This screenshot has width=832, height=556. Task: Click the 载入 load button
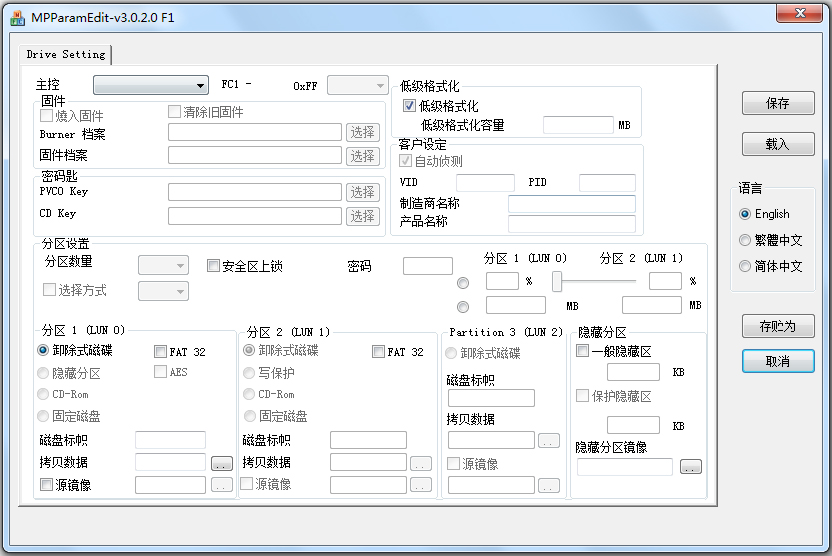(778, 144)
